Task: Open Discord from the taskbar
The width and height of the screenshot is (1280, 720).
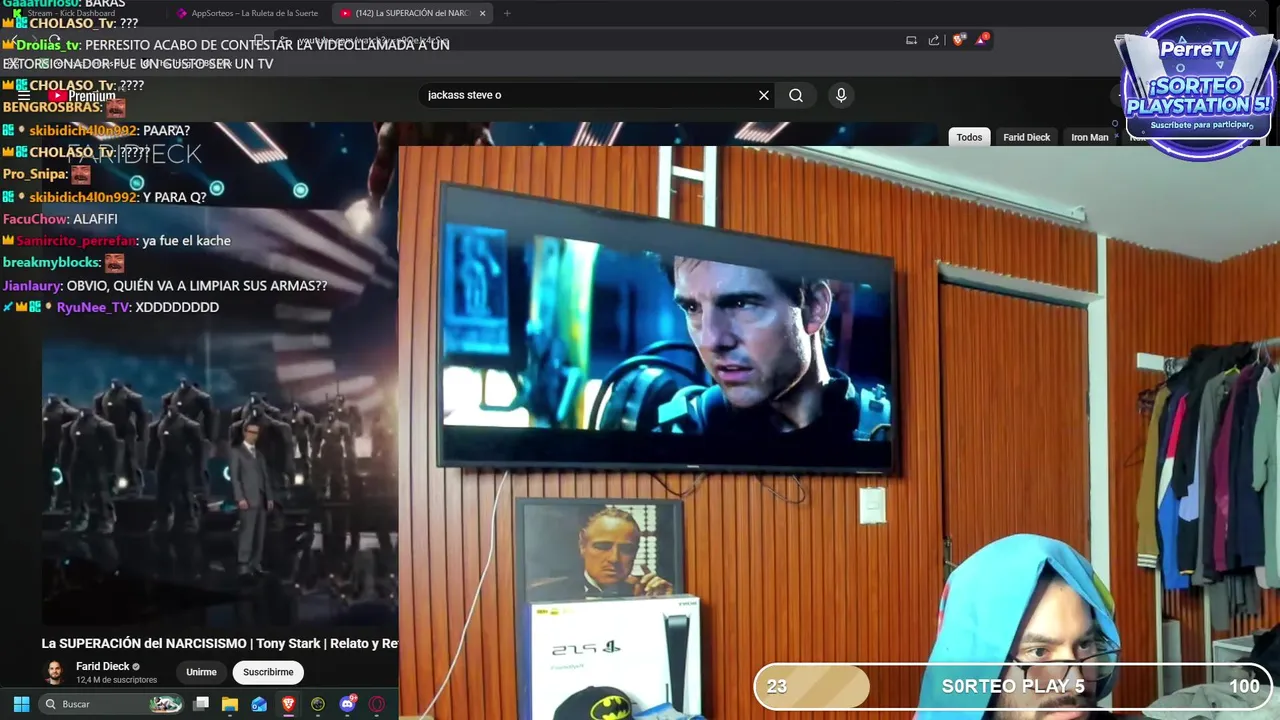Action: point(348,704)
